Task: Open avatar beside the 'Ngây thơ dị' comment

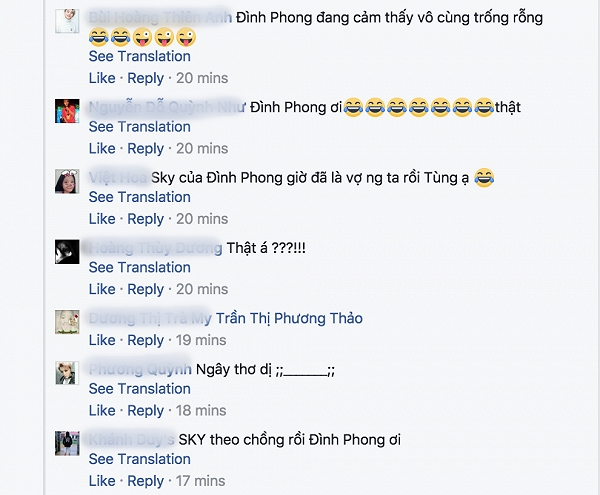Action: (x=67, y=373)
